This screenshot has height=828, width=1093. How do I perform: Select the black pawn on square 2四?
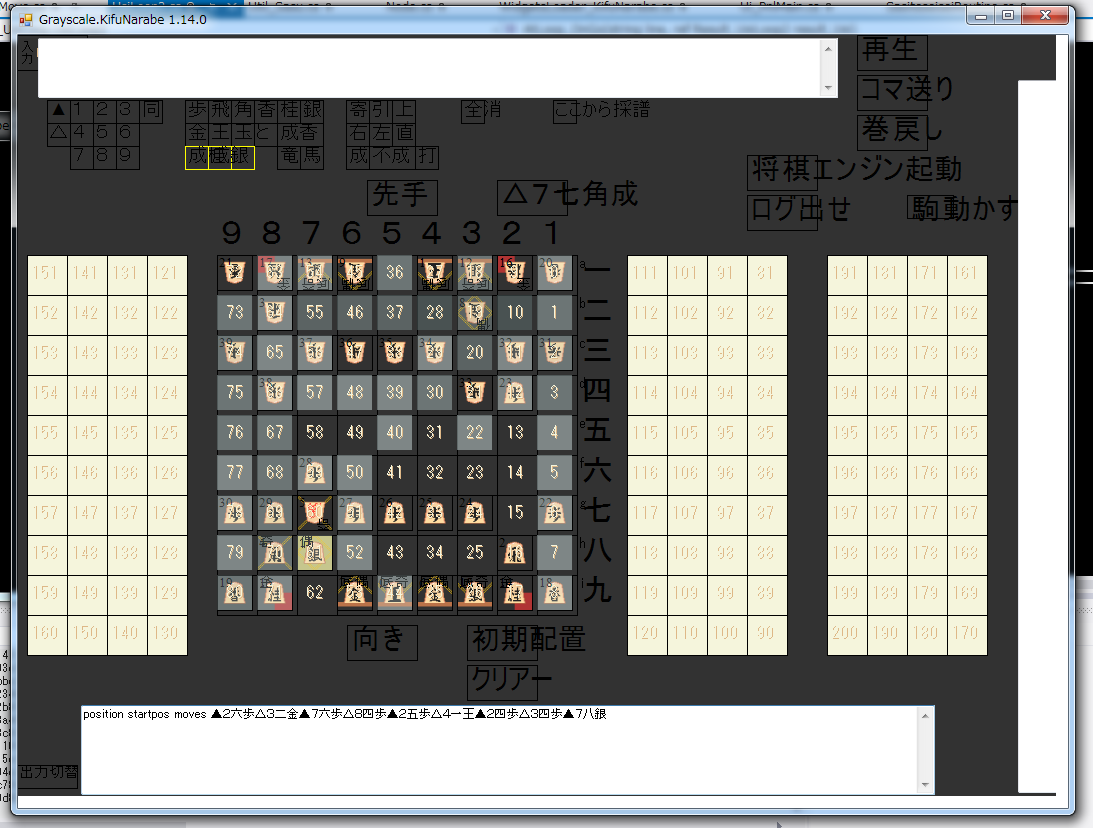(x=514, y=392)
